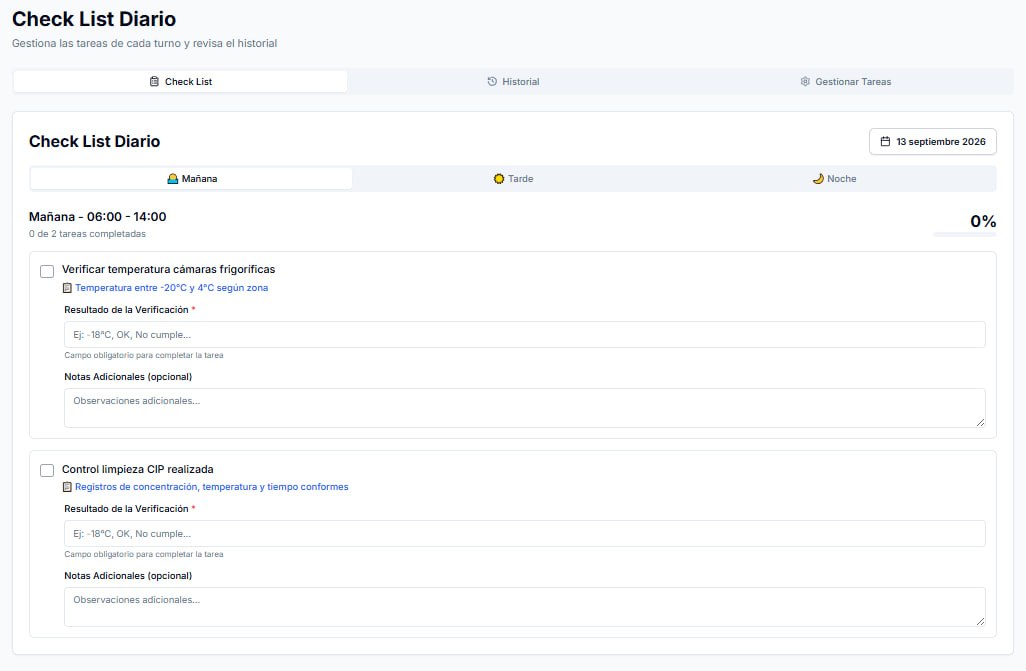
Task: Click the sun icon beside Tarde
Action: click(499, 179)
